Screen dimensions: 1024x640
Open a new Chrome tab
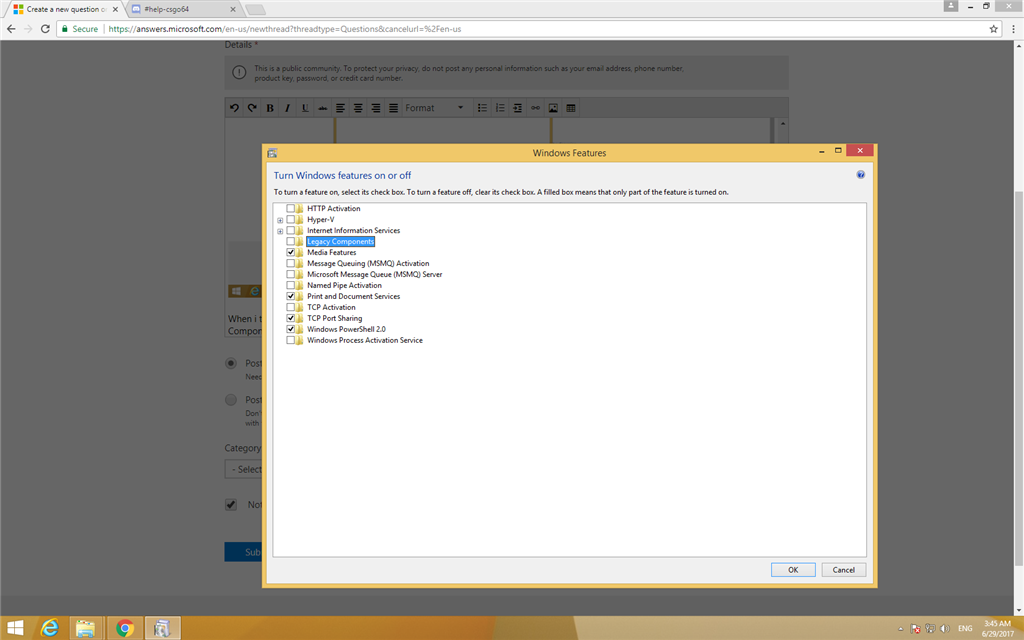255,10
